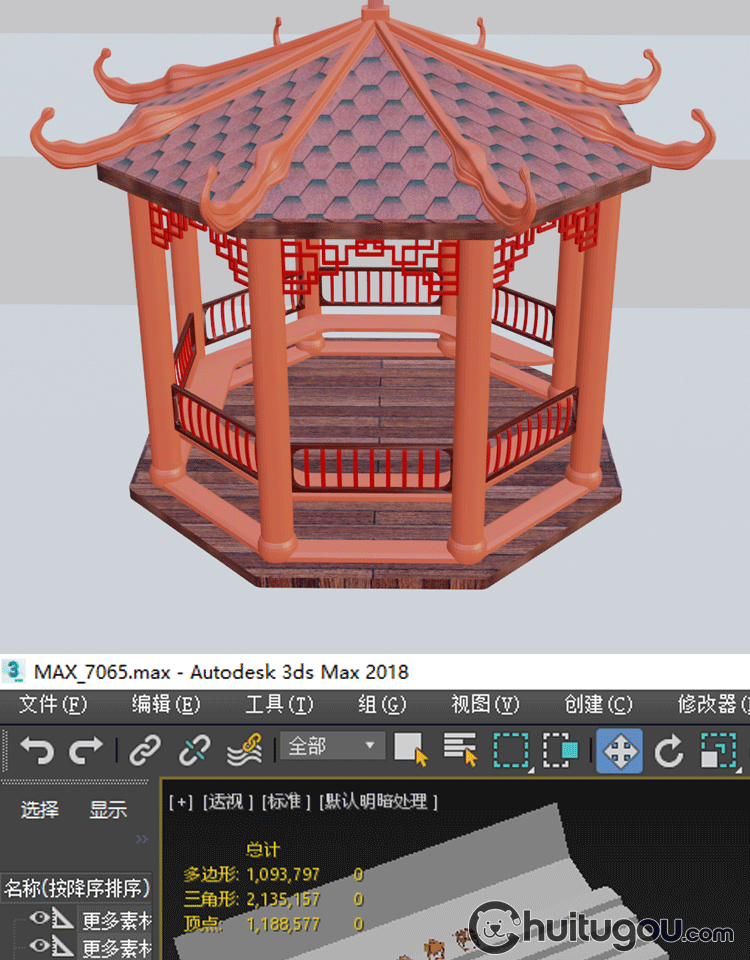
Task: Open the 工具(T) menu
Action: [279, 704]
